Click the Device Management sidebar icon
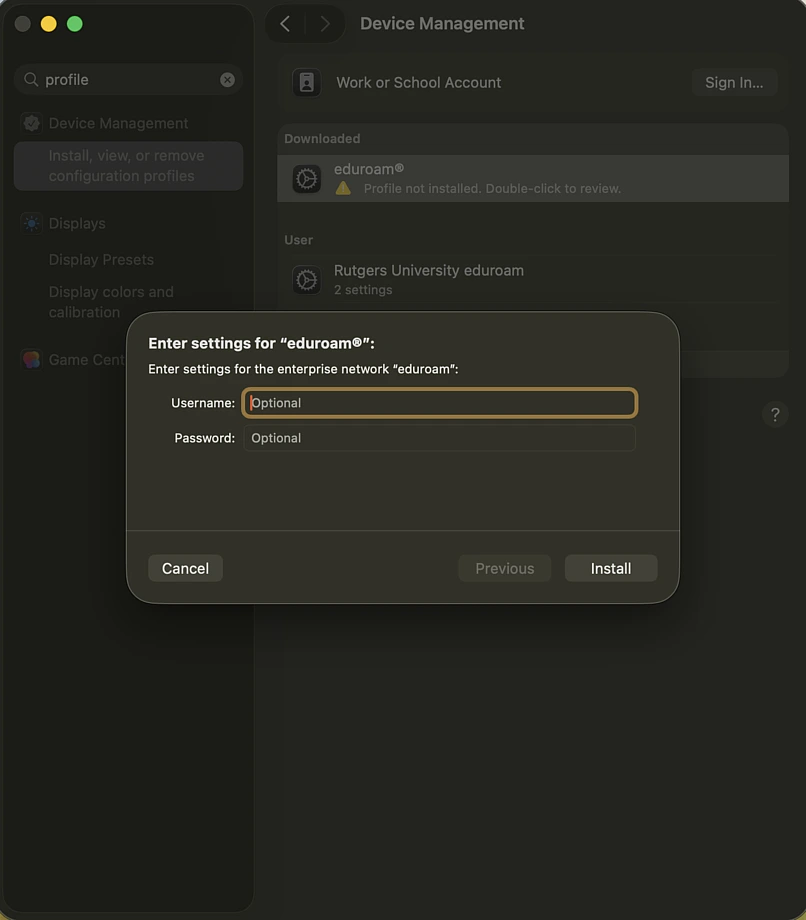806x920 pixels. (x=32, y=123)
